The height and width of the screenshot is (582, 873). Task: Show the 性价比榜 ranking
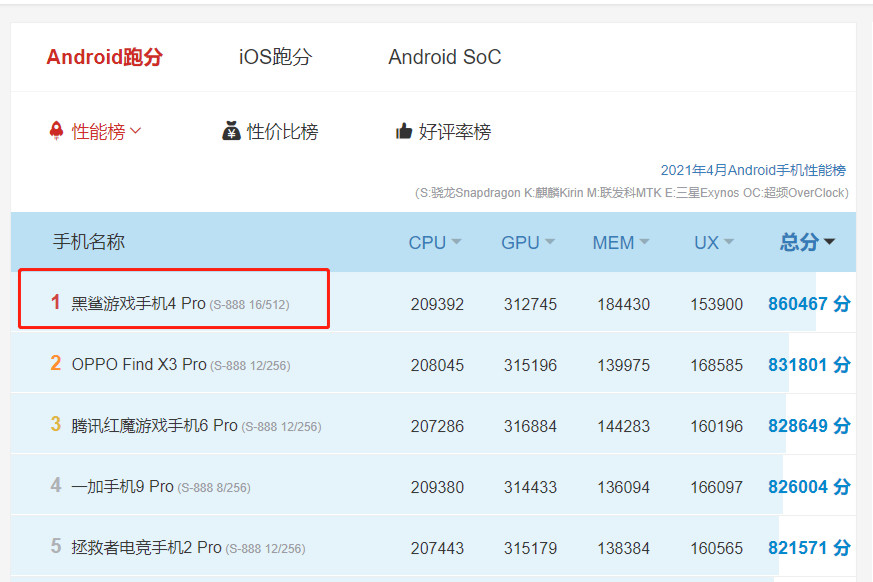282,132
